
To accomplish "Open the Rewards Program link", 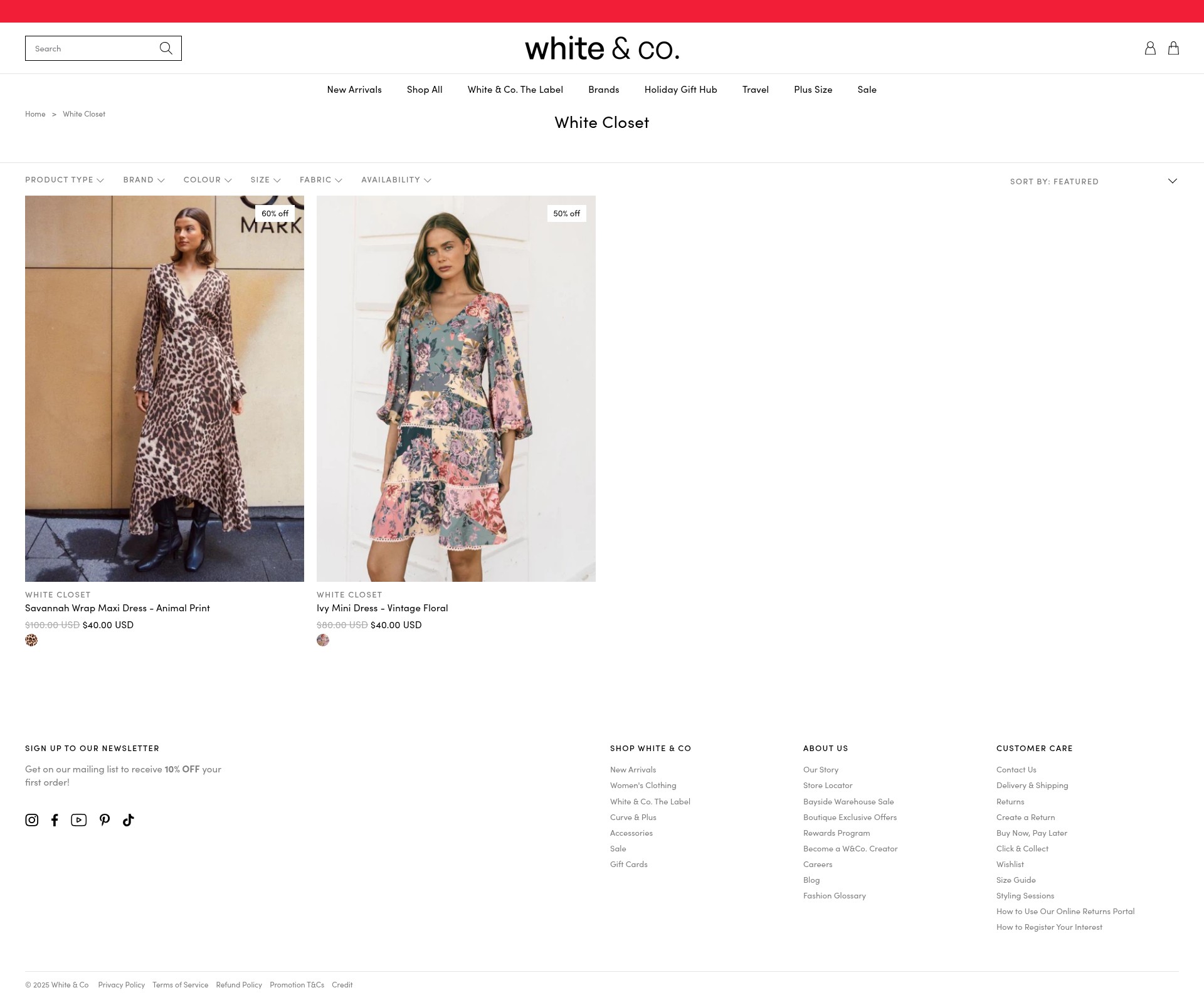I will [837, 833].
